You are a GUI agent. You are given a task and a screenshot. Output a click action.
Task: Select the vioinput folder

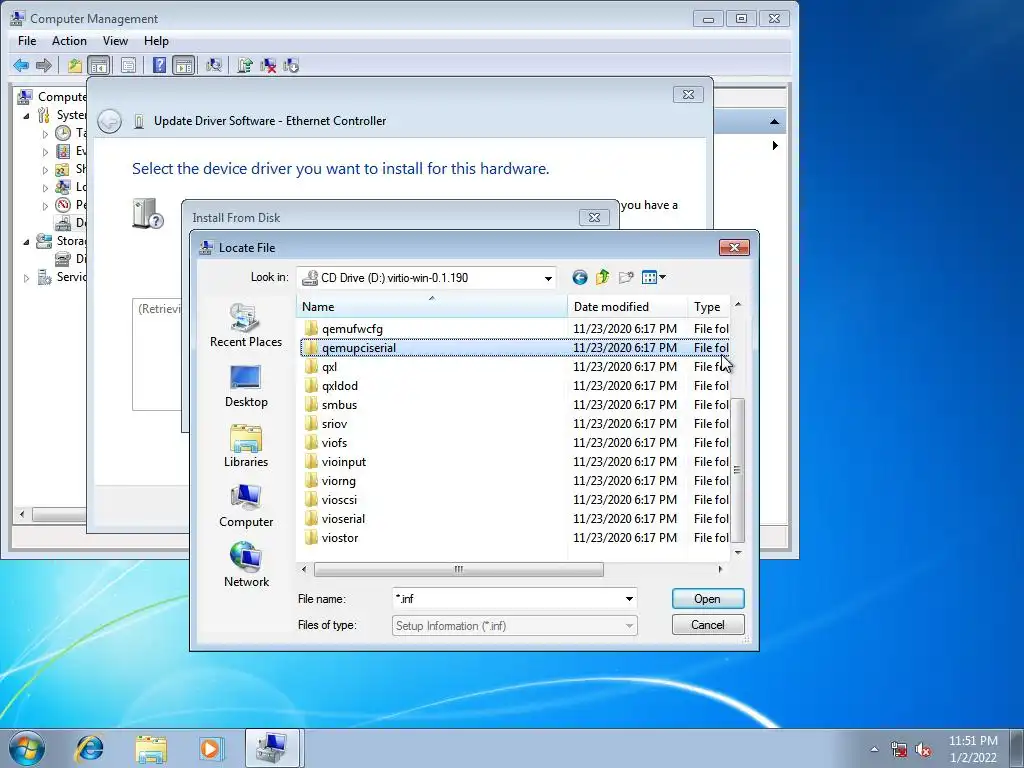[344, 462]
